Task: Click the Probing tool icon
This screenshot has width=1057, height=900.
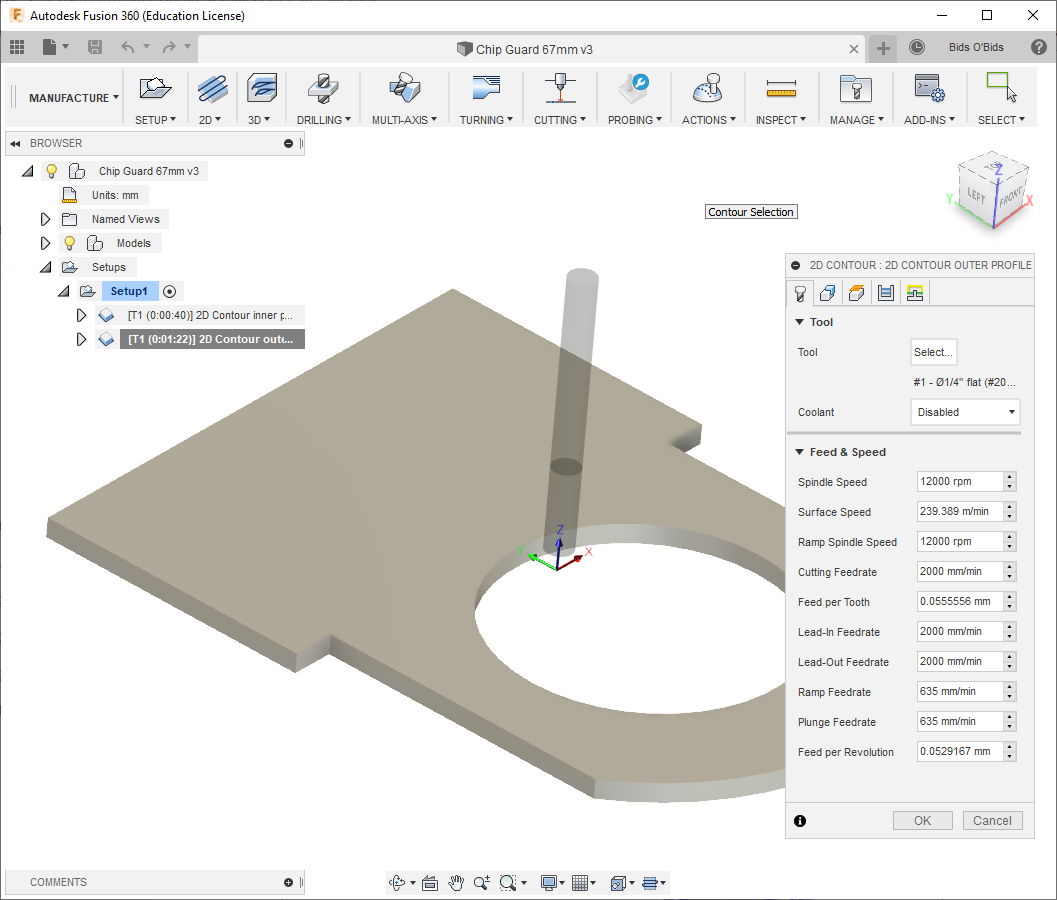Action: click(634, 88)
